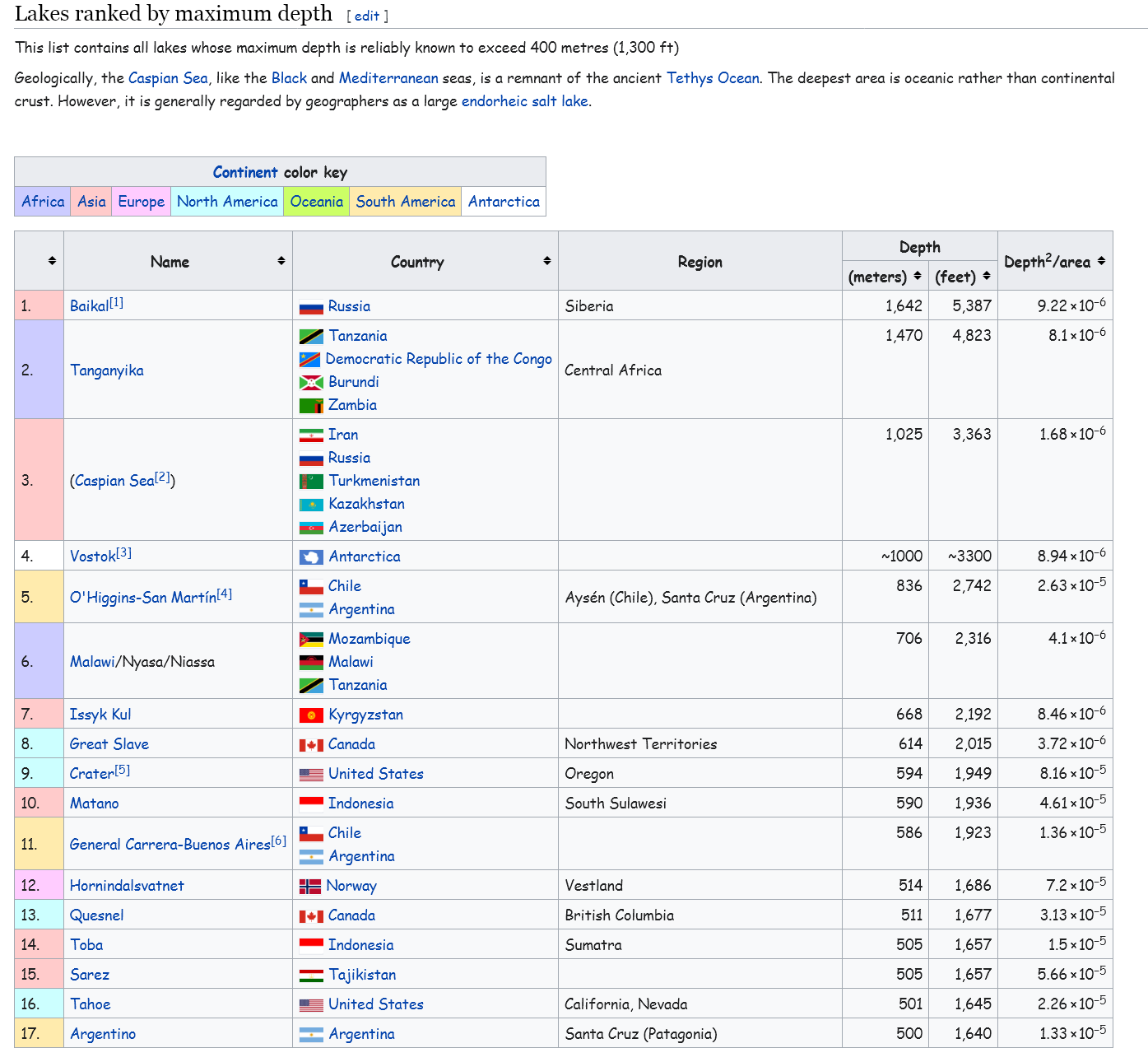The width and height of the screenshot is (1148, 1048).
Task: Open the Continent link in color key
Action: point(245,172)
